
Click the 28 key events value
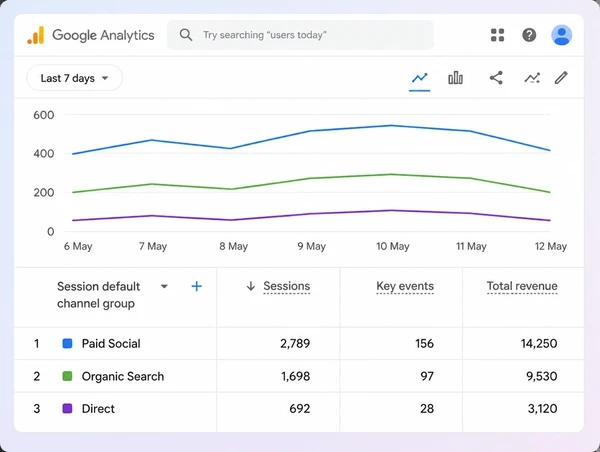pyautogui.click(x=427, y=408)
